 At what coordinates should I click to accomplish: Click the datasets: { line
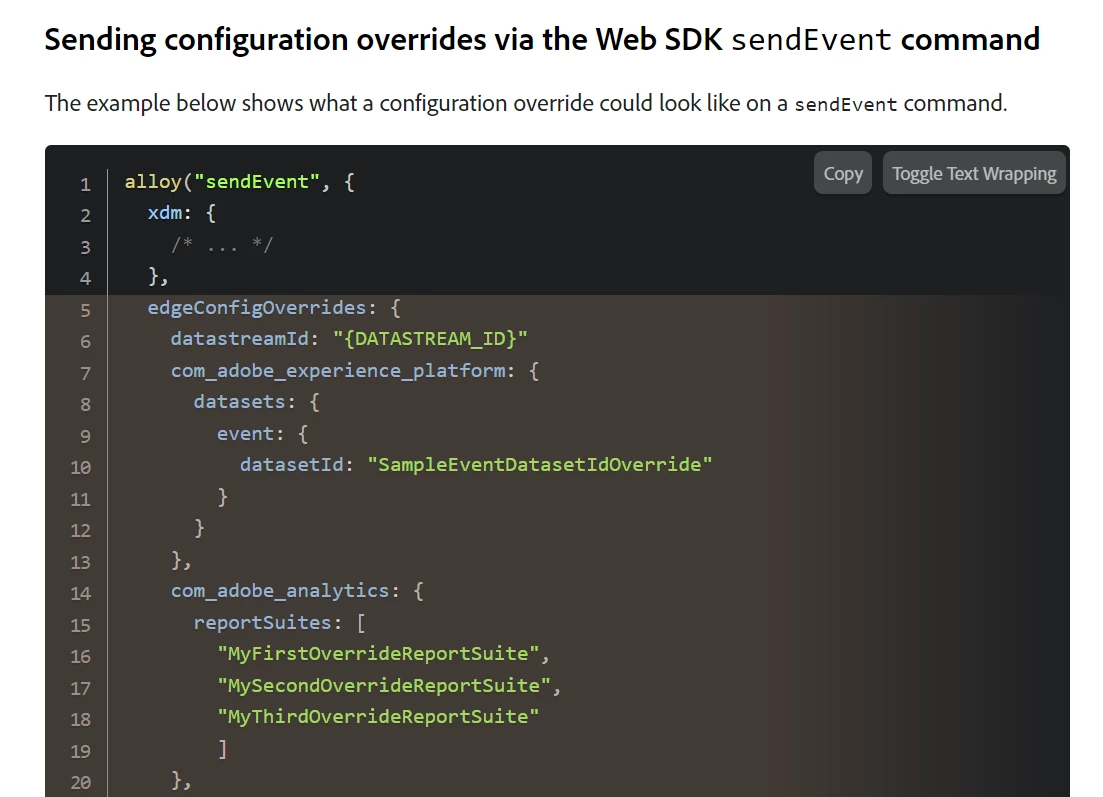(257, 402)
